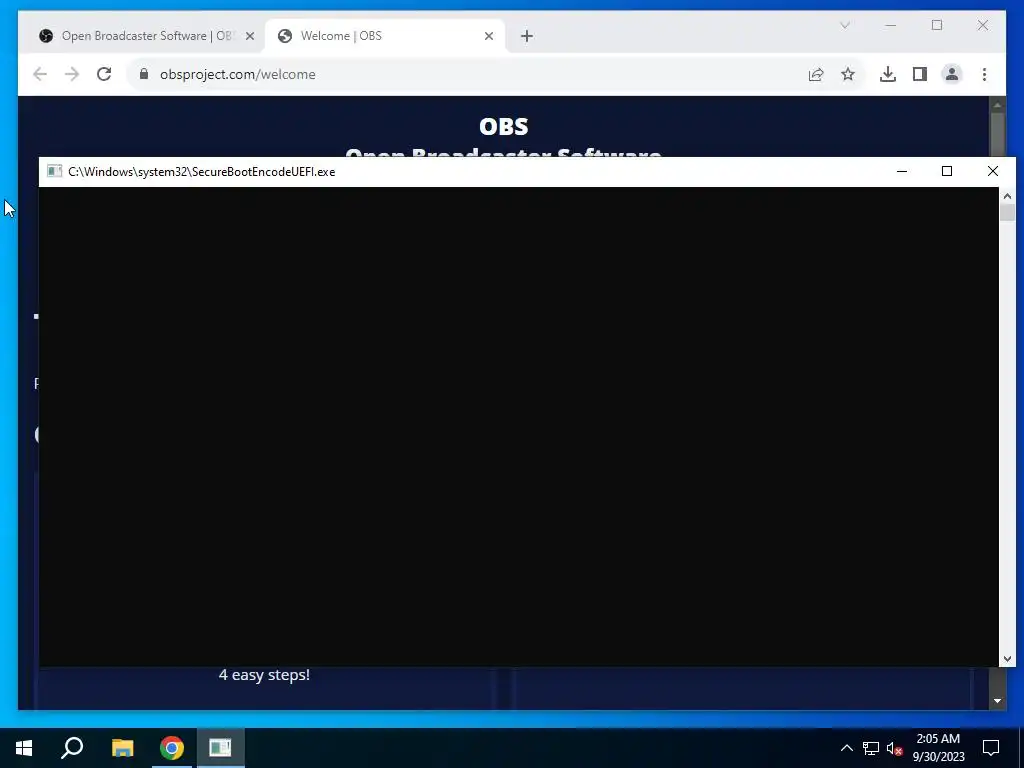Click the OBS heading text
Viewport: 1024px width, 768px height.
(x=504, y=126)
